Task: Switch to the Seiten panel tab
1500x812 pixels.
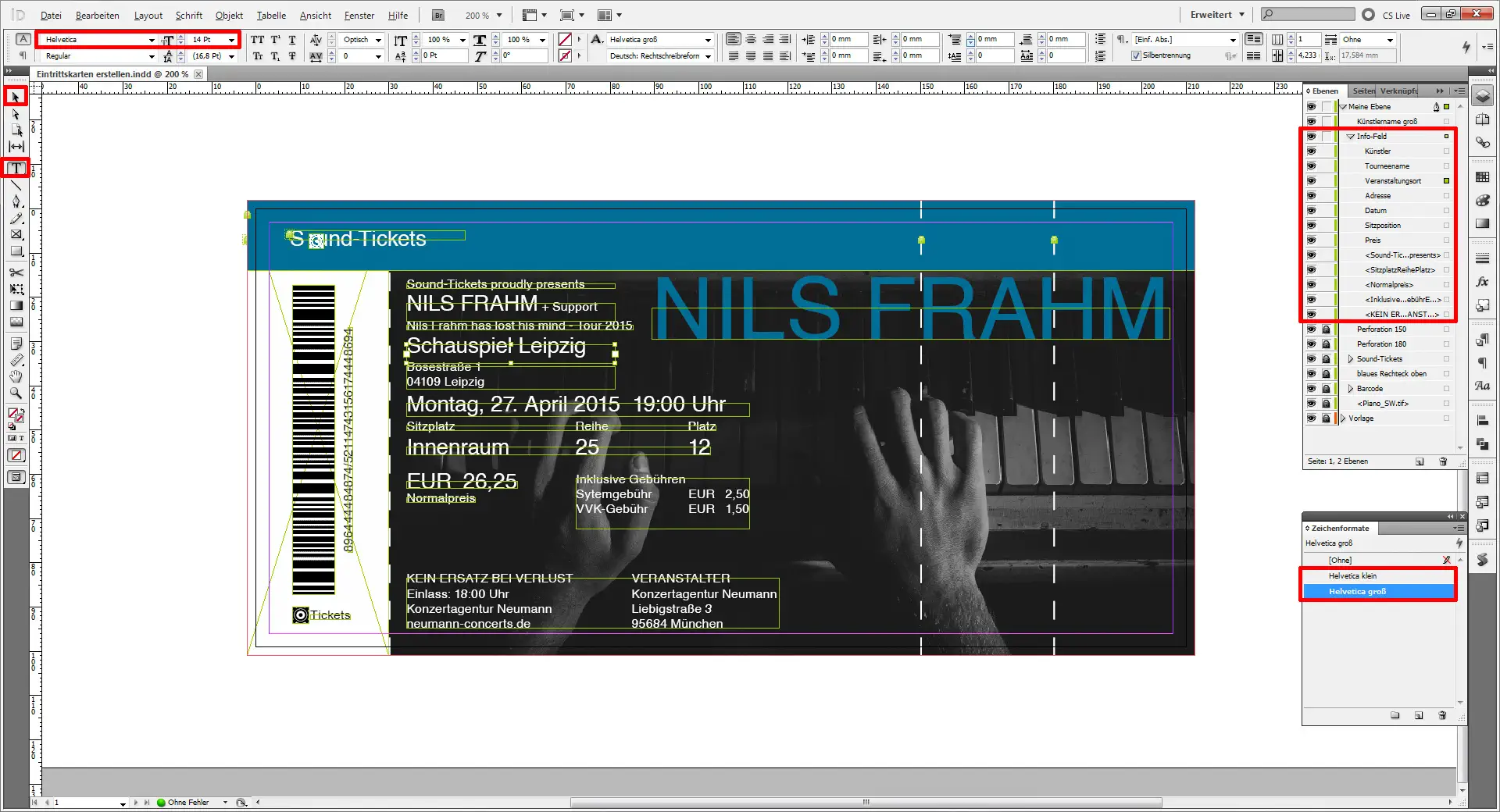Action: [1362, 91]
